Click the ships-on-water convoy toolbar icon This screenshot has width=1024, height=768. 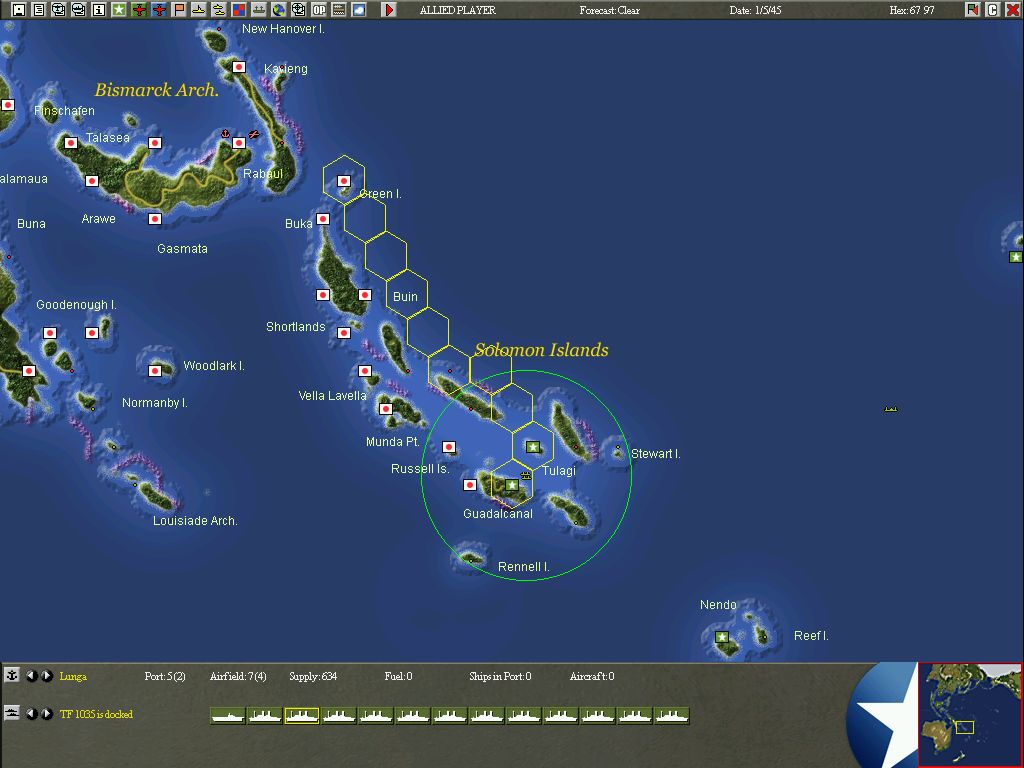(259, 10)
